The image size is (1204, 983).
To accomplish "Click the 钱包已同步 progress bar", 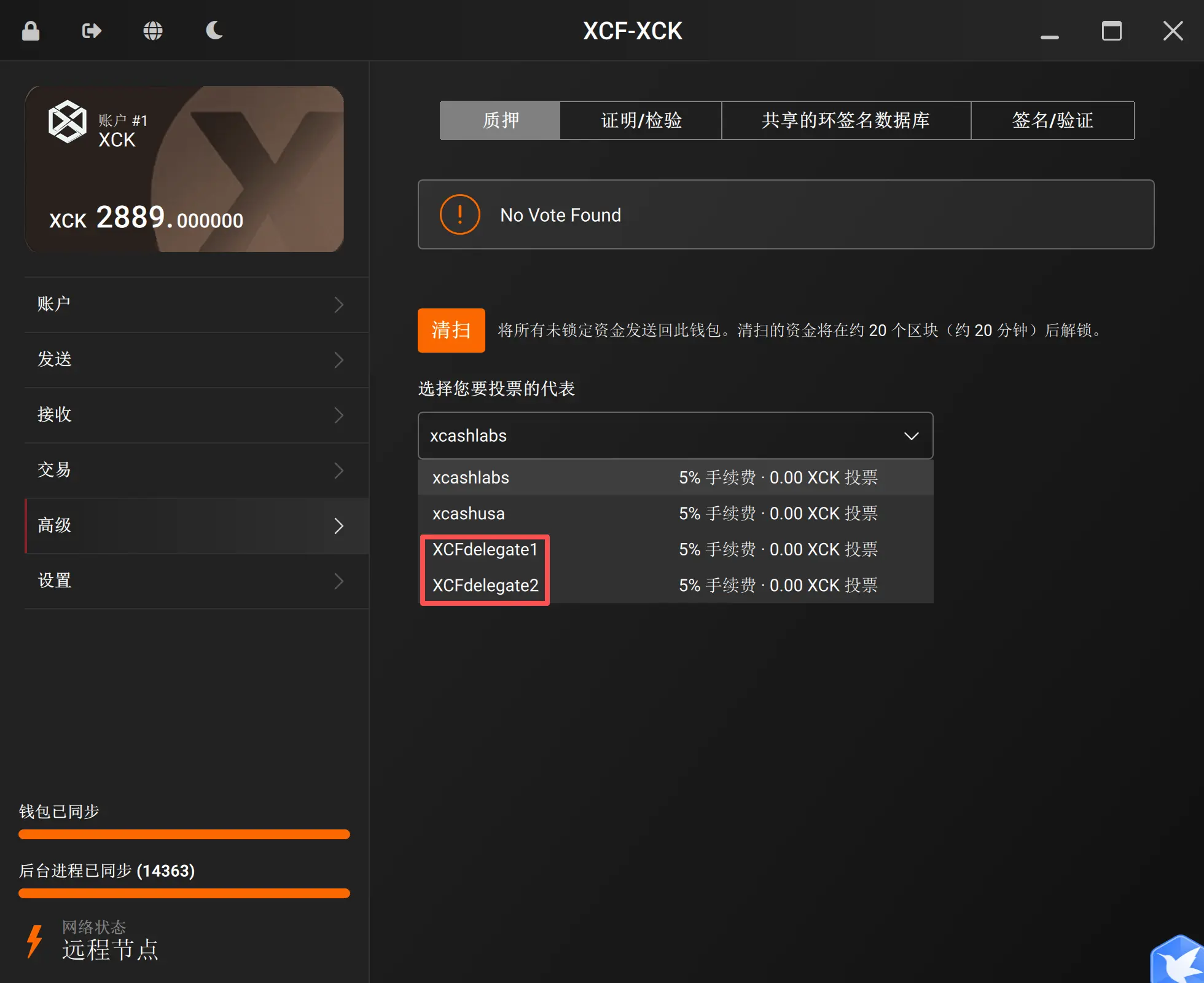I will (184, 834).
